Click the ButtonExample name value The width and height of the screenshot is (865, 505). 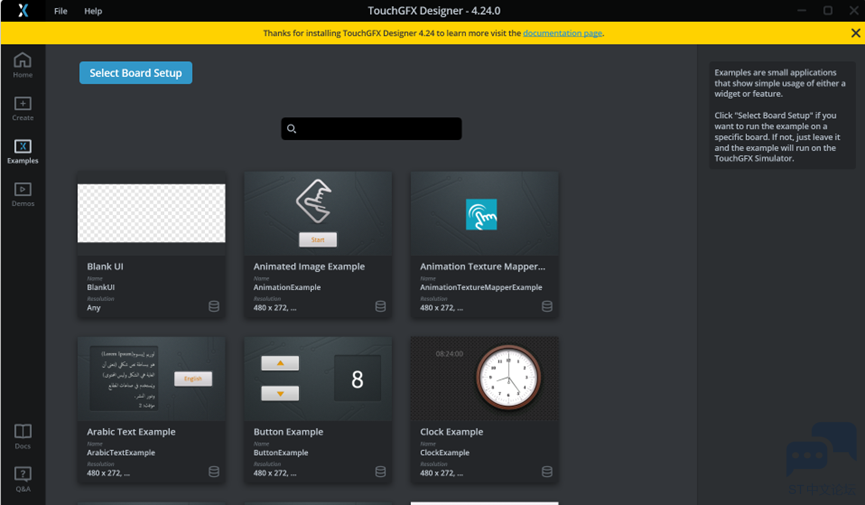point(281,453)
